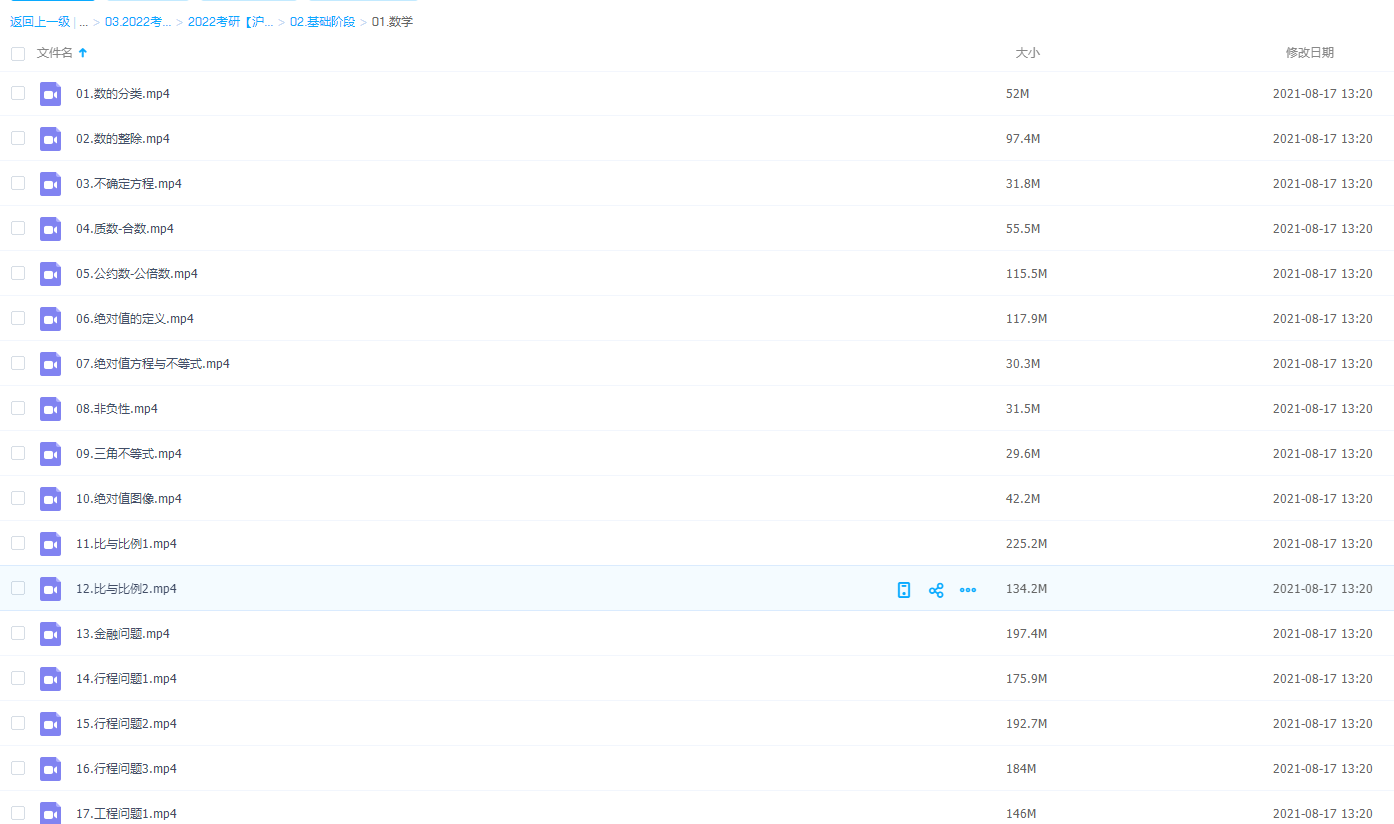The height and width of the screenshot is (824, 1394).
Task: Navigate to 02.基础阶段 in the breadcrumb
Action: [322, 22]
